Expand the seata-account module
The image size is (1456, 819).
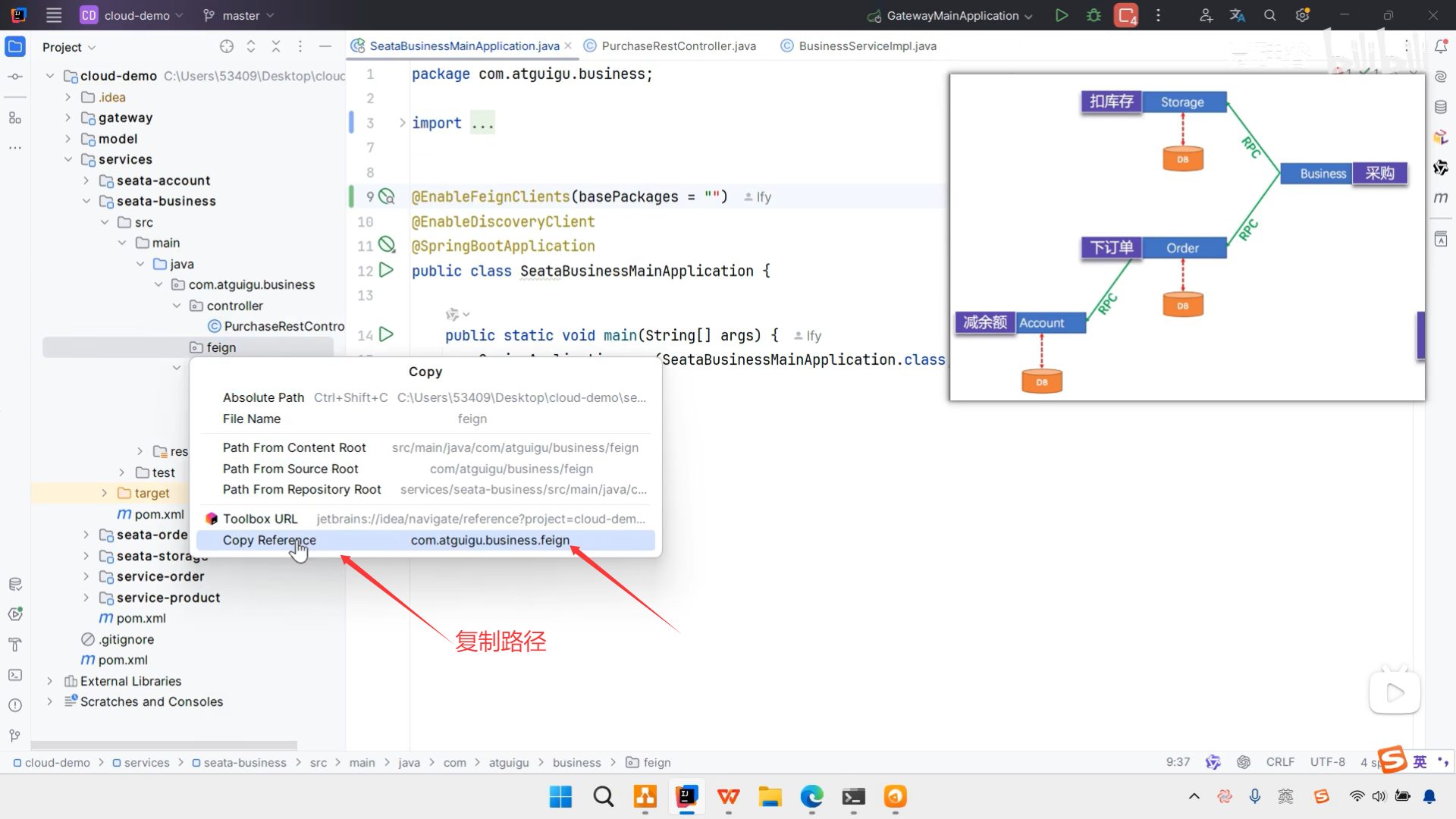(86, 180)
